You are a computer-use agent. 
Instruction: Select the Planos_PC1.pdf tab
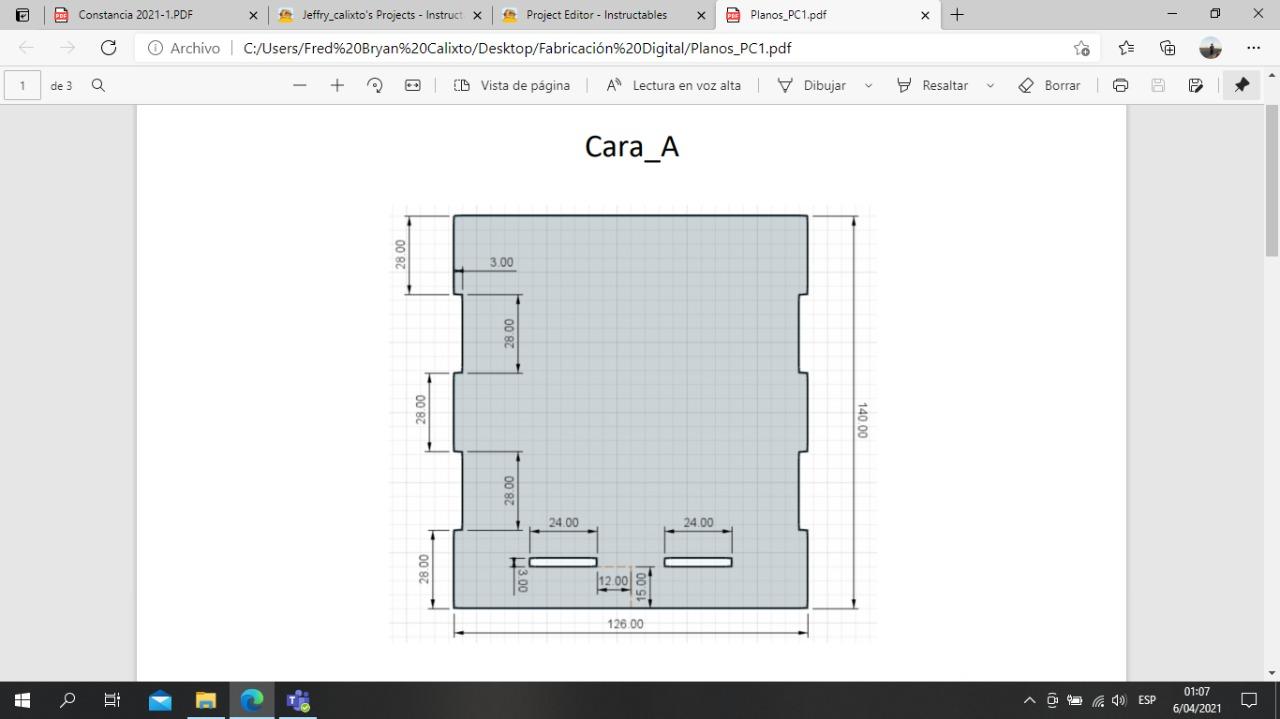coord(828,15)
